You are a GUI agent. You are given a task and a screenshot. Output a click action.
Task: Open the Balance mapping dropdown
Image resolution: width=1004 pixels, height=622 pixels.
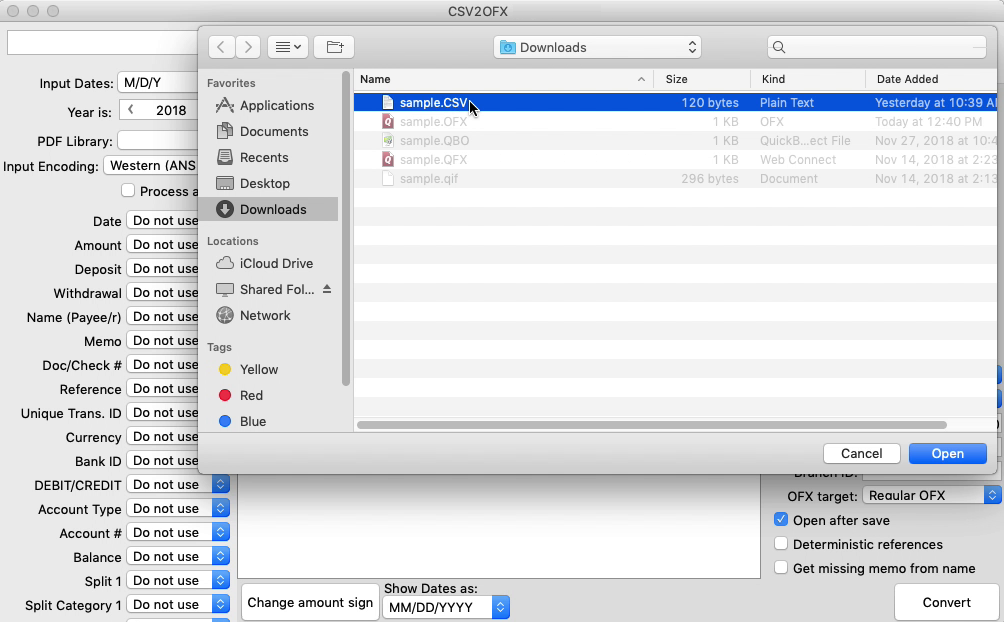click(177, 557)
